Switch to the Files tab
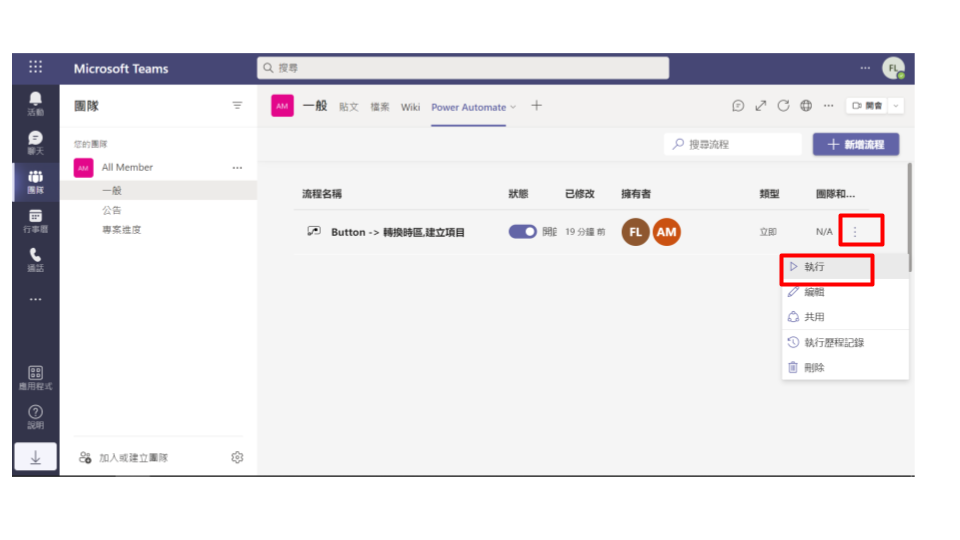 tap(380, 107)
